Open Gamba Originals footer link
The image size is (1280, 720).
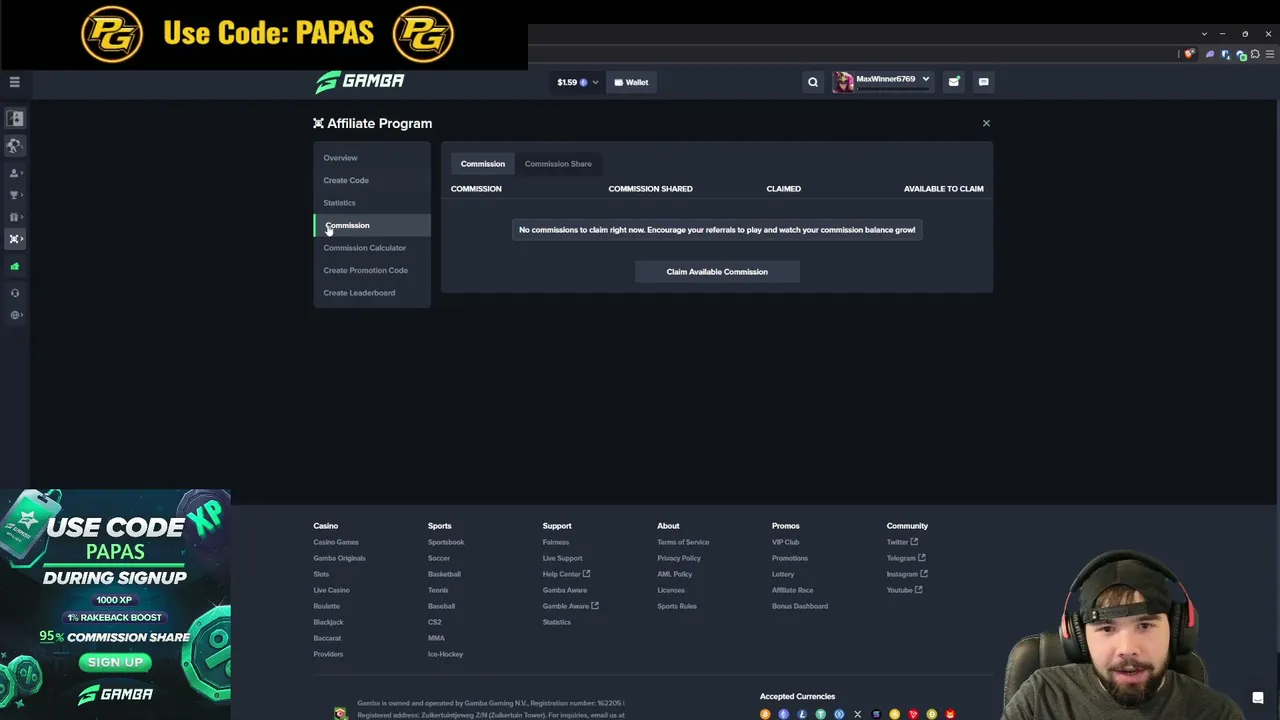click(x=339, y=558)
